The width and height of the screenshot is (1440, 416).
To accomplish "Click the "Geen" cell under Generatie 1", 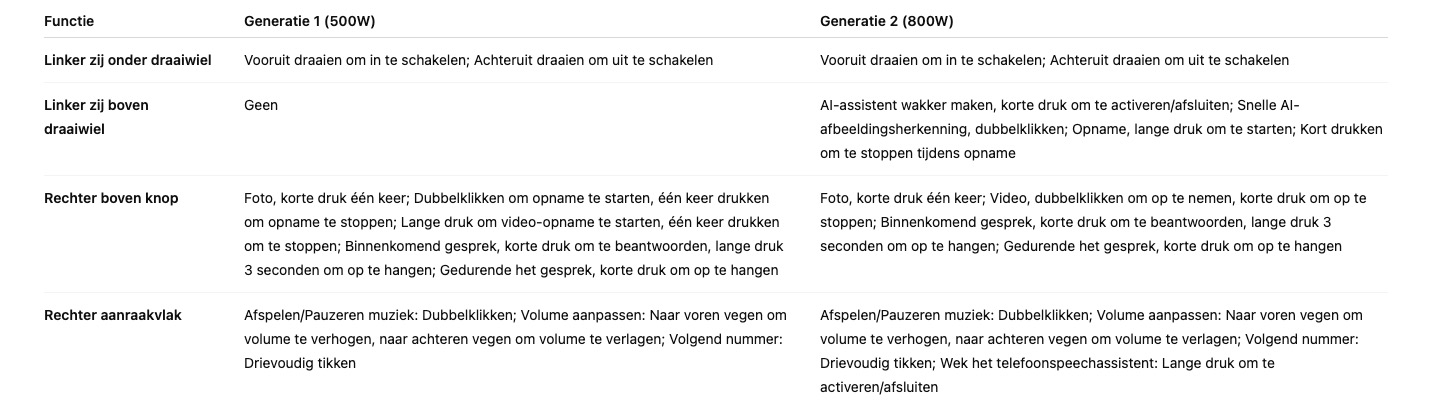I will tap(261, 105).
